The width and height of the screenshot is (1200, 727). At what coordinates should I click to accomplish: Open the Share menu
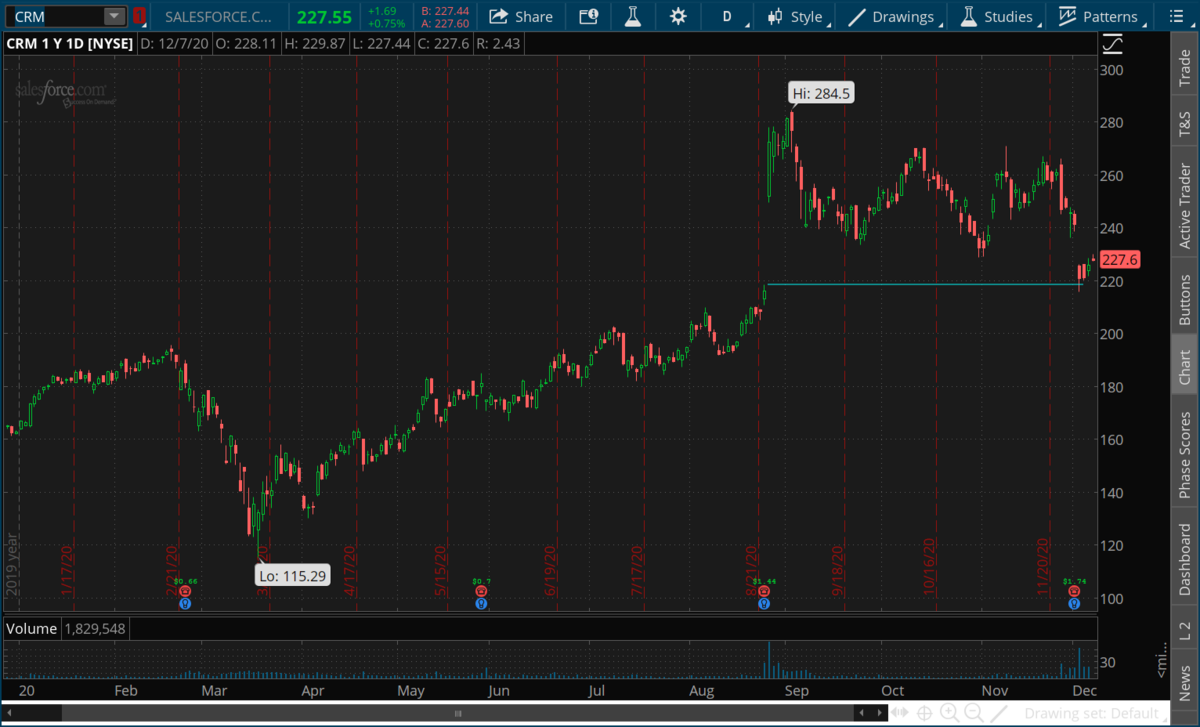click(521, 16)
